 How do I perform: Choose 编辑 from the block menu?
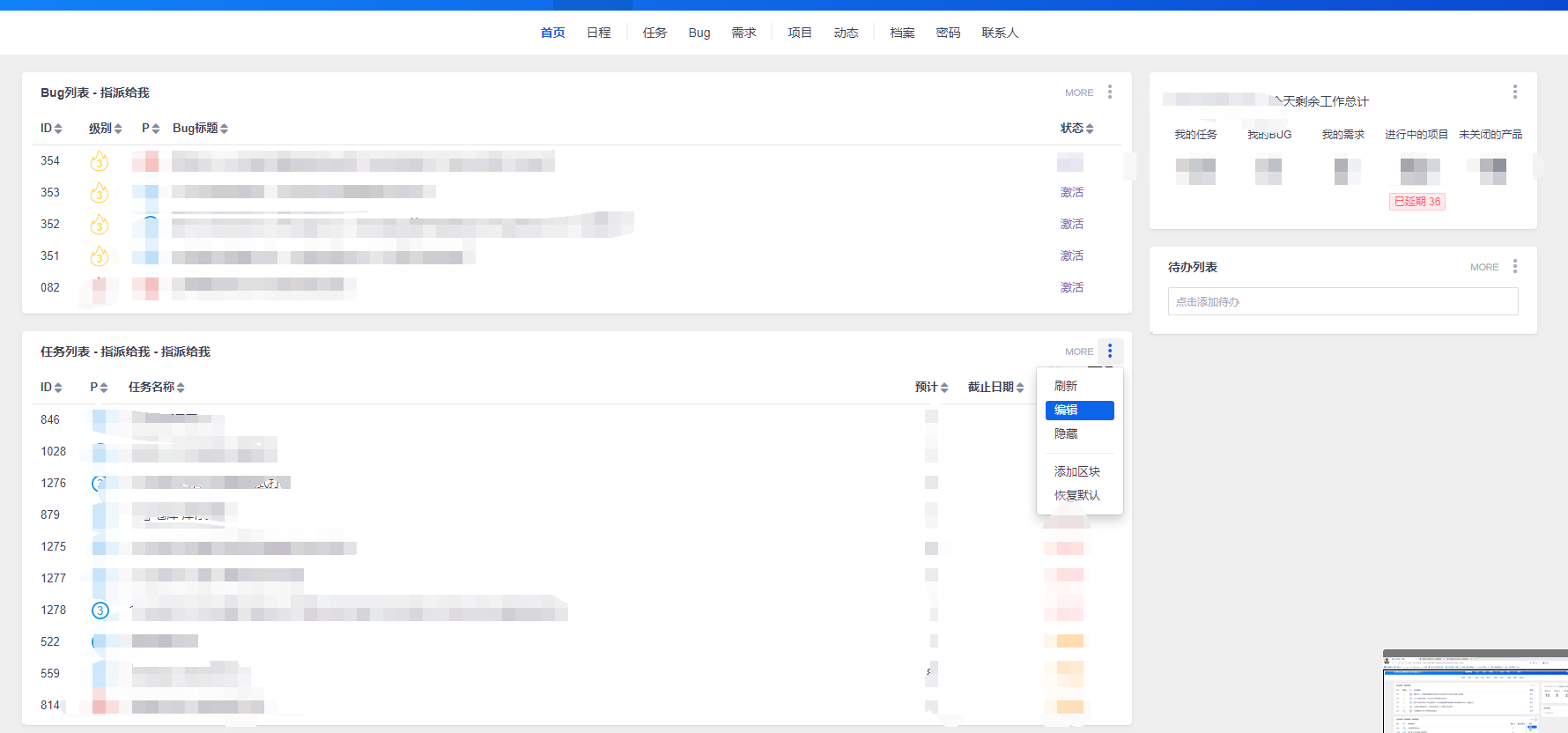1080,410
